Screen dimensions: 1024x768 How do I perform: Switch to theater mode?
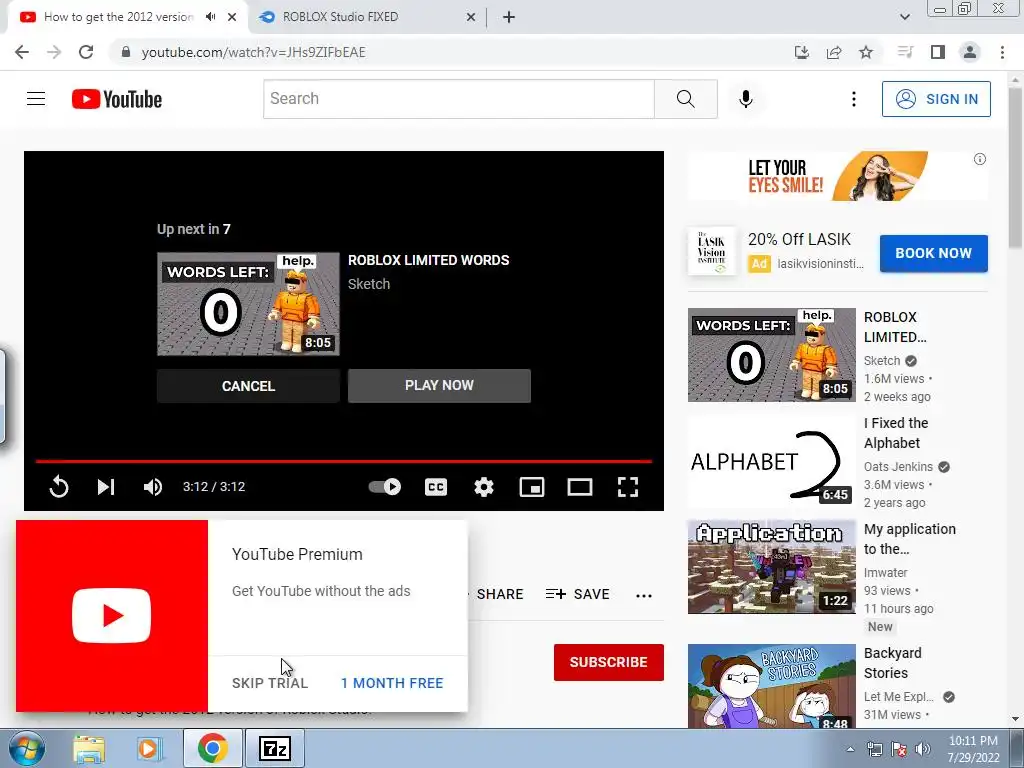(580, 487)
